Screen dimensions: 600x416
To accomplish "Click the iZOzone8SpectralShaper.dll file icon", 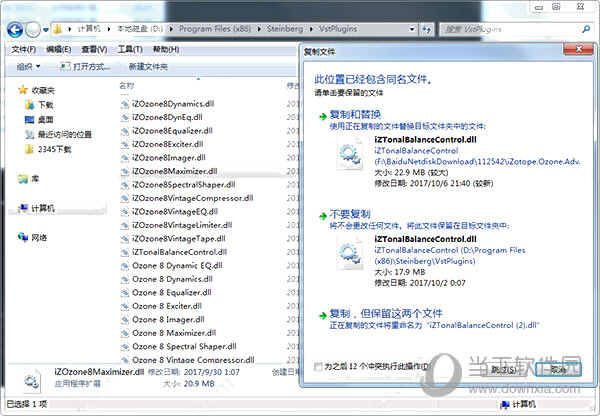I will [125, 185].
